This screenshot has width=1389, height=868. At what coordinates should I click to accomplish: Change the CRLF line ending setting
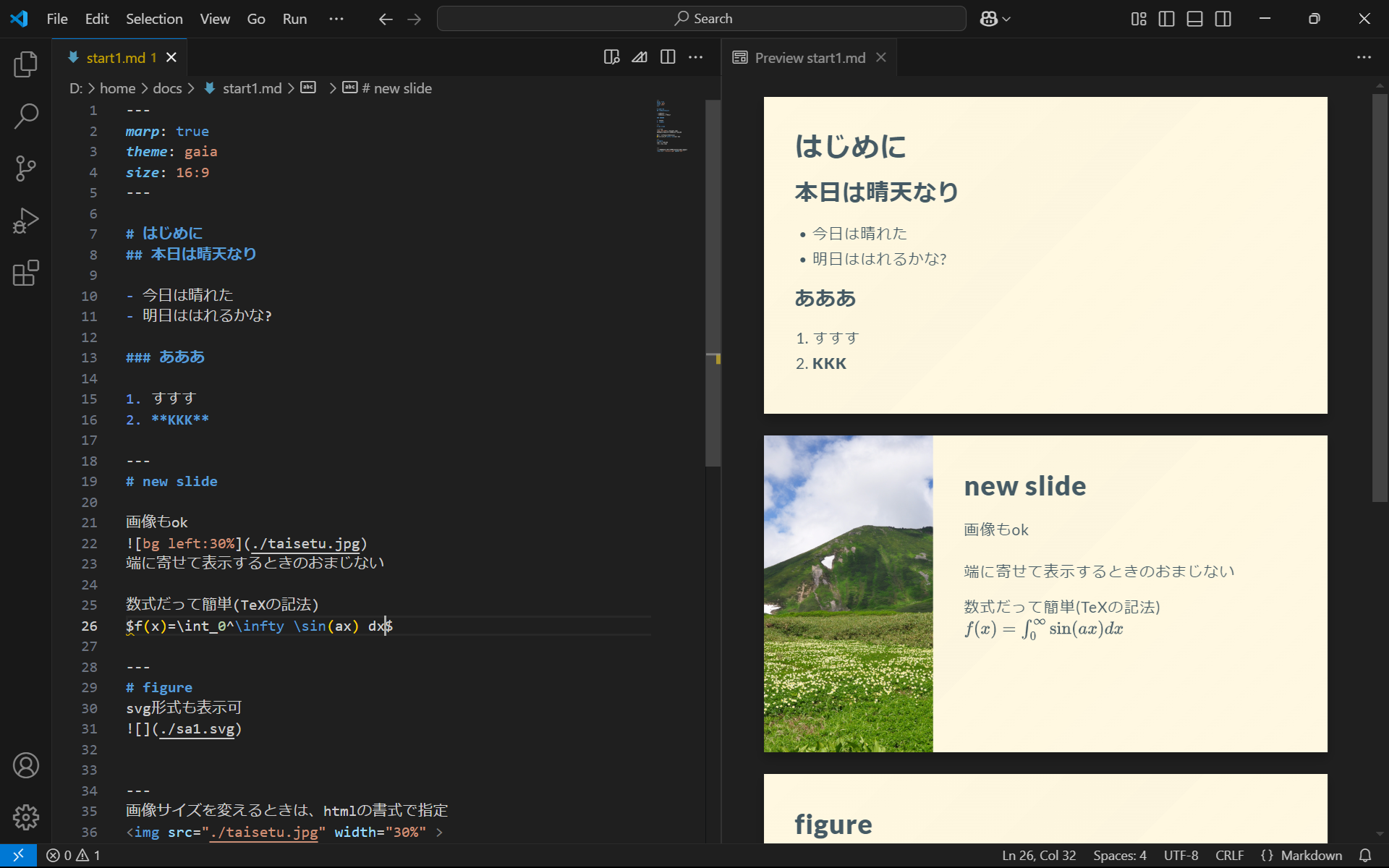(x=1229, y=855)
